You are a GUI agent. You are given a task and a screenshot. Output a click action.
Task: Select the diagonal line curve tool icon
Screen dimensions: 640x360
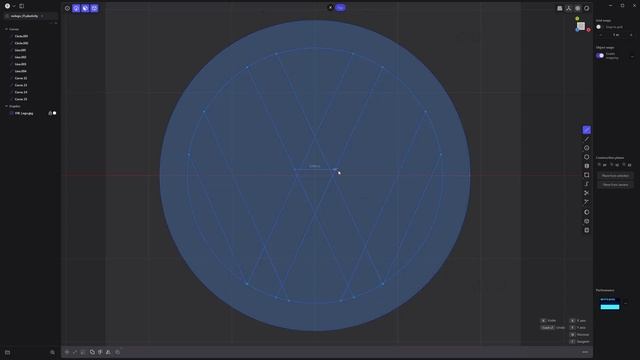[587, 139]
